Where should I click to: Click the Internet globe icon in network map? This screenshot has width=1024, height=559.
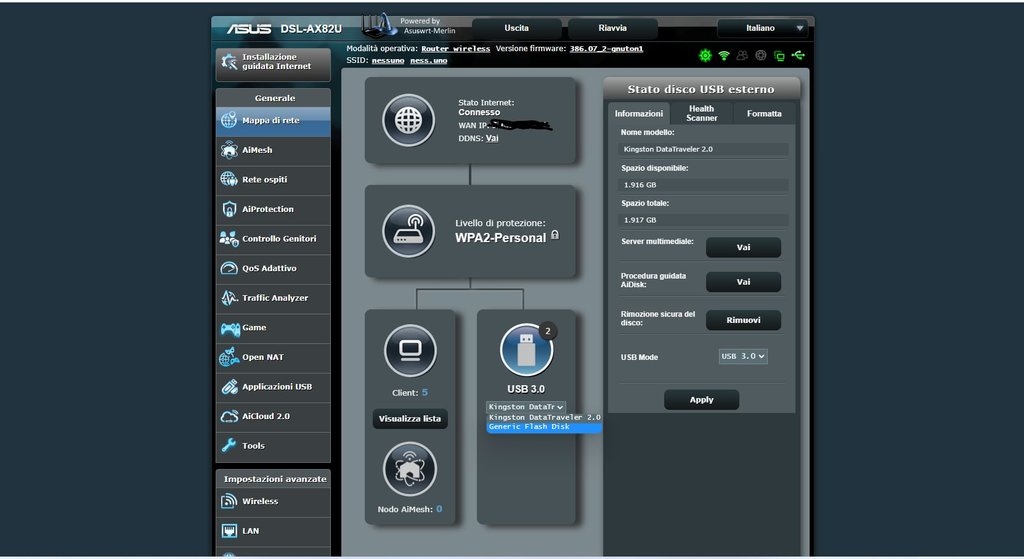(409, 120)
